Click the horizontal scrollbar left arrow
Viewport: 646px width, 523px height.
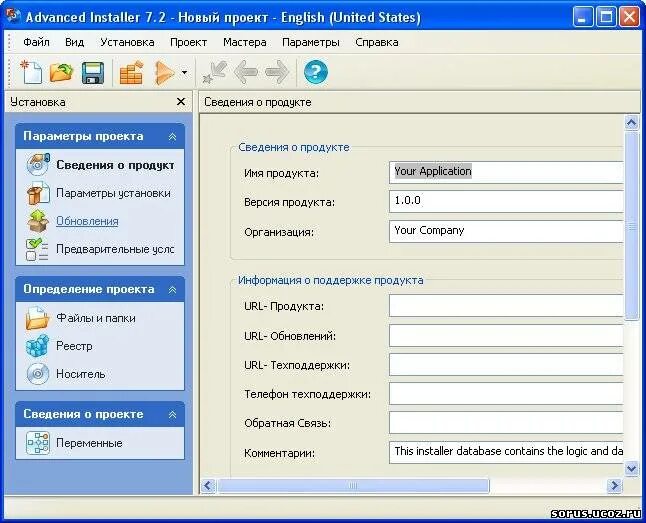pos(208,485)
